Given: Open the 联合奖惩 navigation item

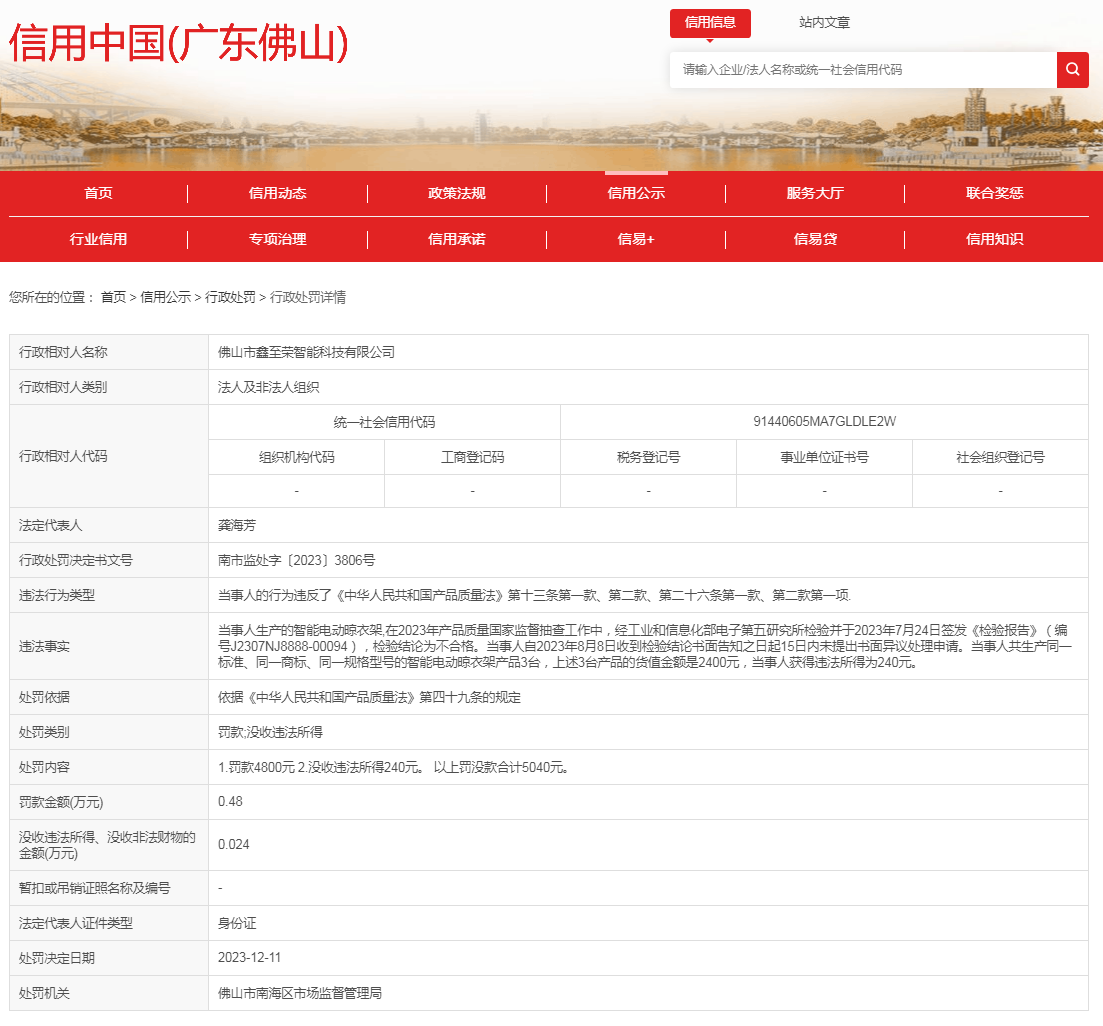Looking at the screenshot, I should (x=995, y=193).
